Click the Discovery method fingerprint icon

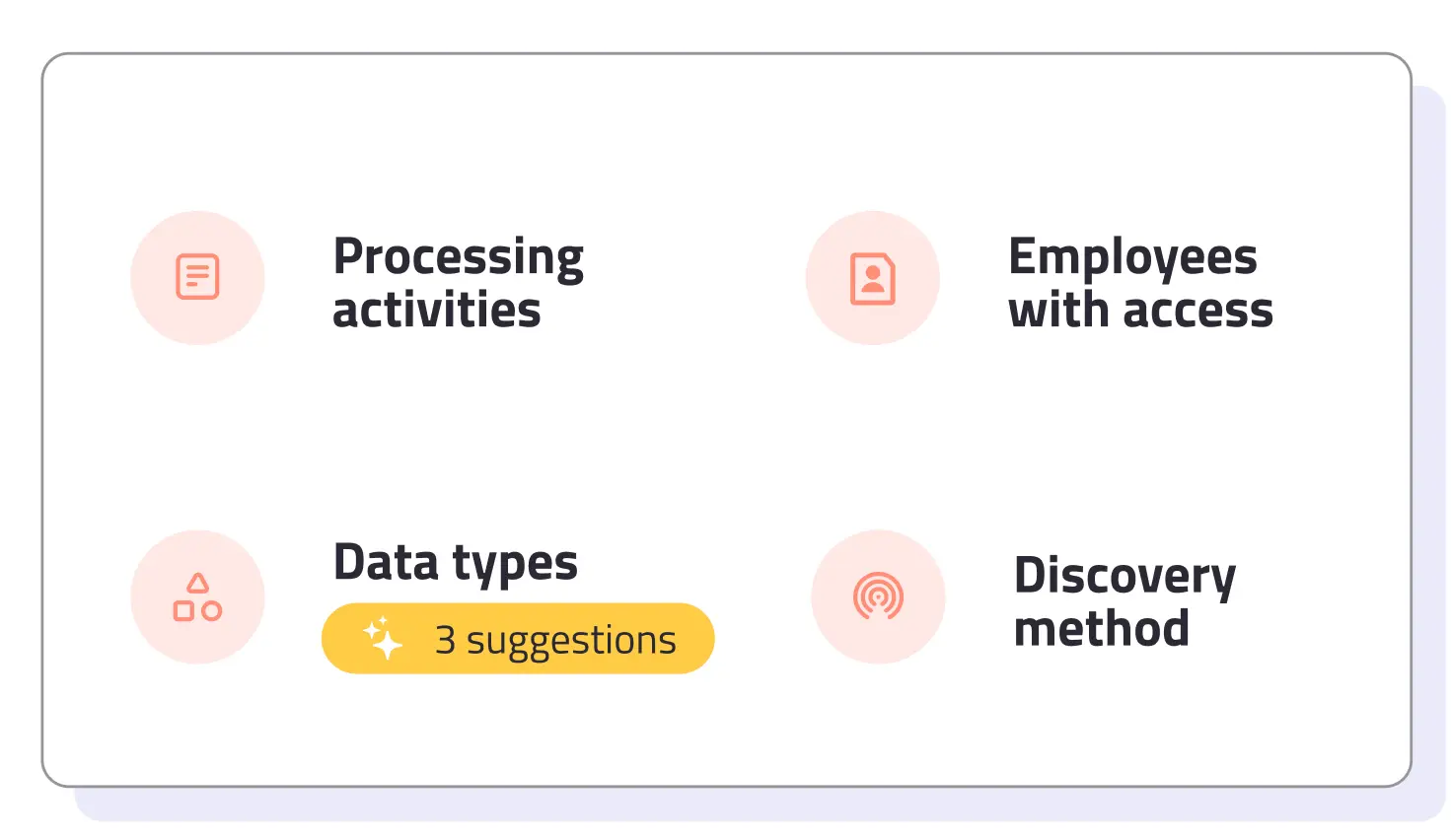(878, 596)
